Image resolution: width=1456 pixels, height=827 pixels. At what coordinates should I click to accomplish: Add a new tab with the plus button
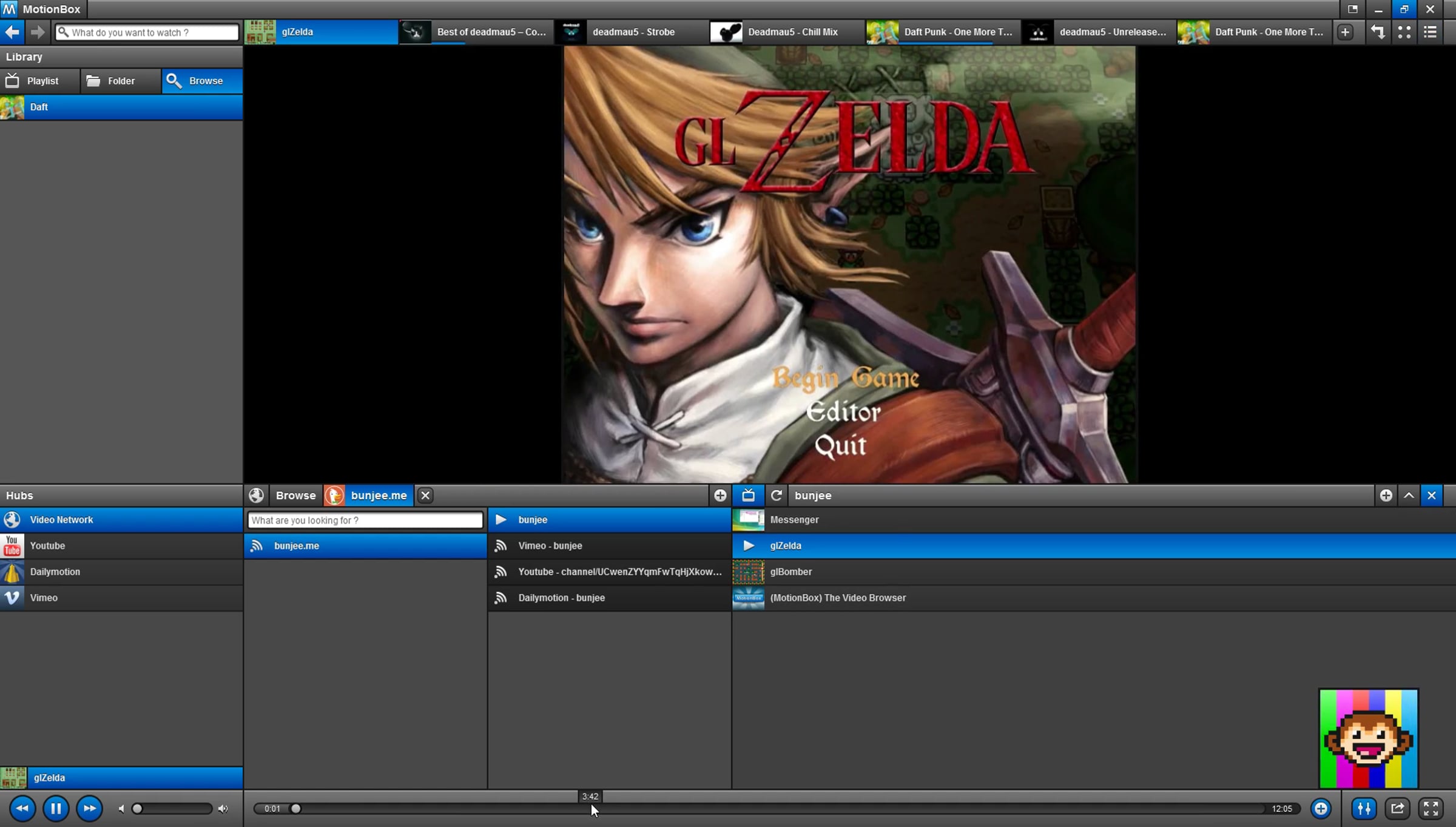point(1345,32)
